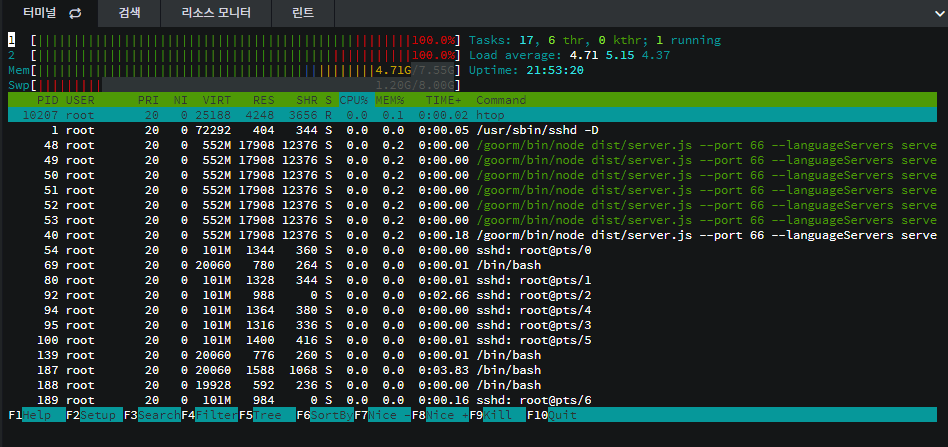Select the /bin/bash row with PID 69

click(472, 265)
